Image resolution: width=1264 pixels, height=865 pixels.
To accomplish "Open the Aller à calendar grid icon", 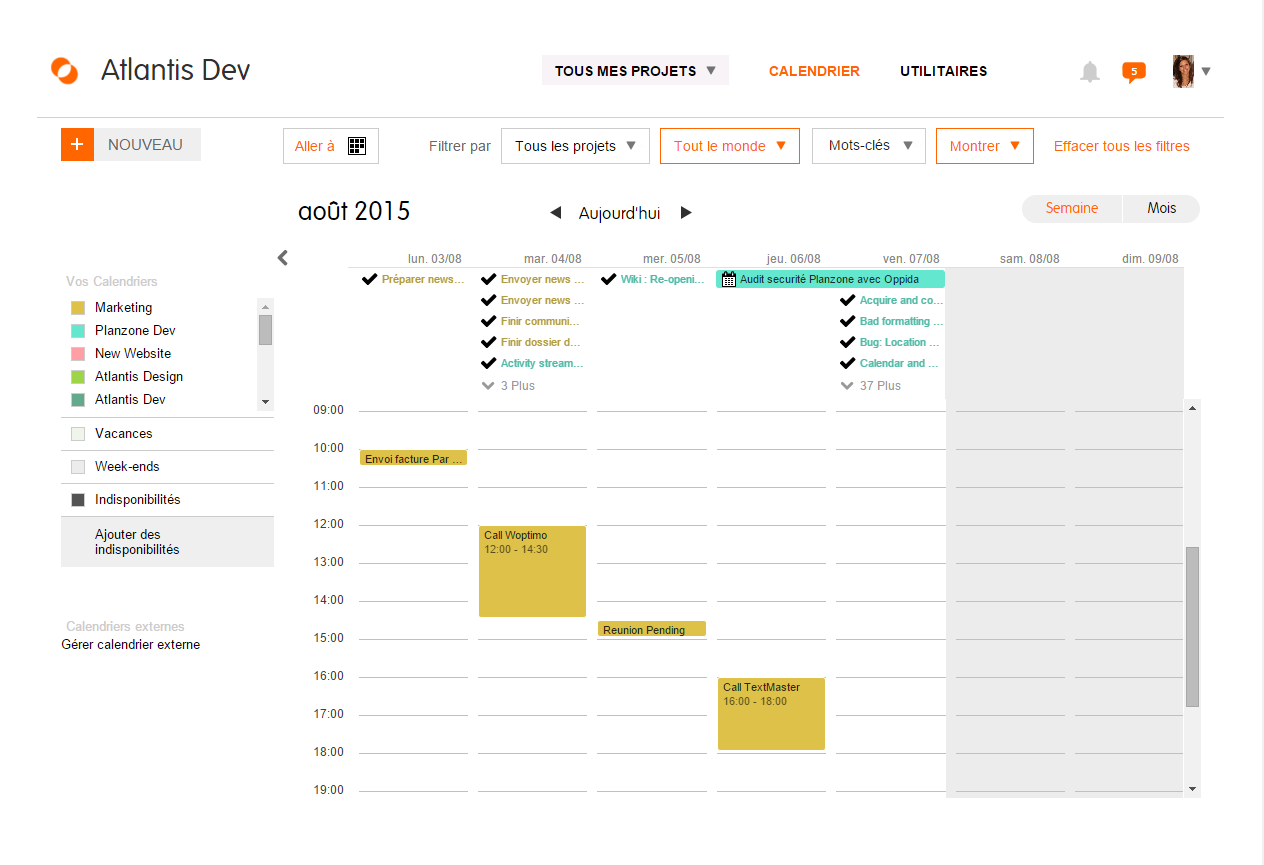I will tap(357, 146).
